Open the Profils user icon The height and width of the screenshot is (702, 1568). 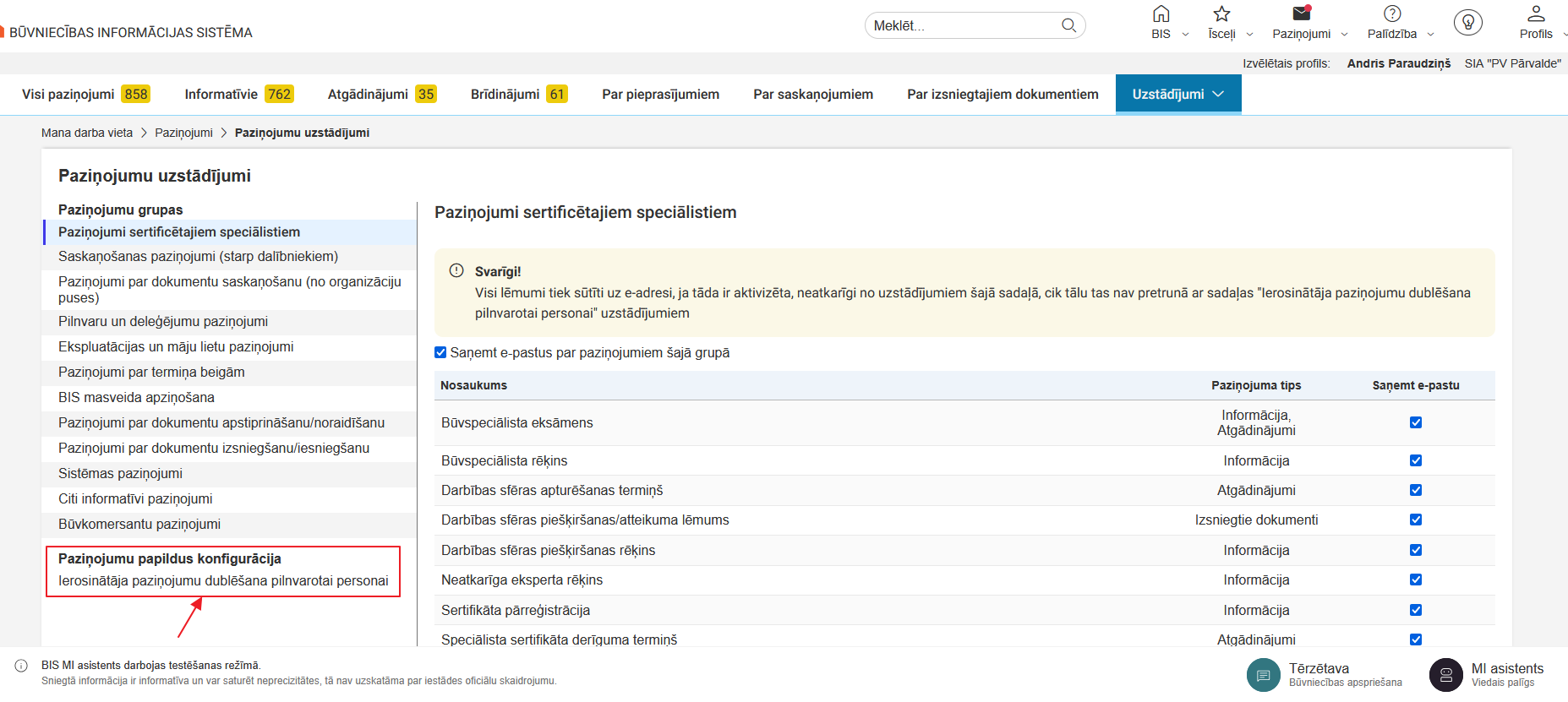[1535, 14]
